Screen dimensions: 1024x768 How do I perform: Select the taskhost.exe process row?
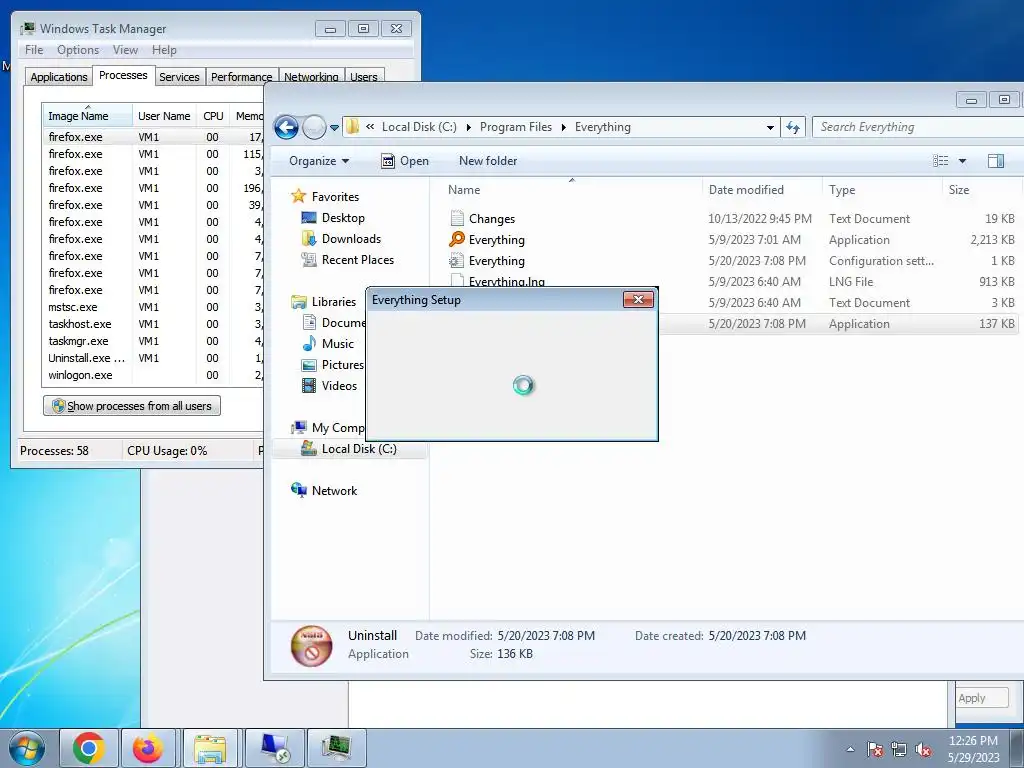153,324
